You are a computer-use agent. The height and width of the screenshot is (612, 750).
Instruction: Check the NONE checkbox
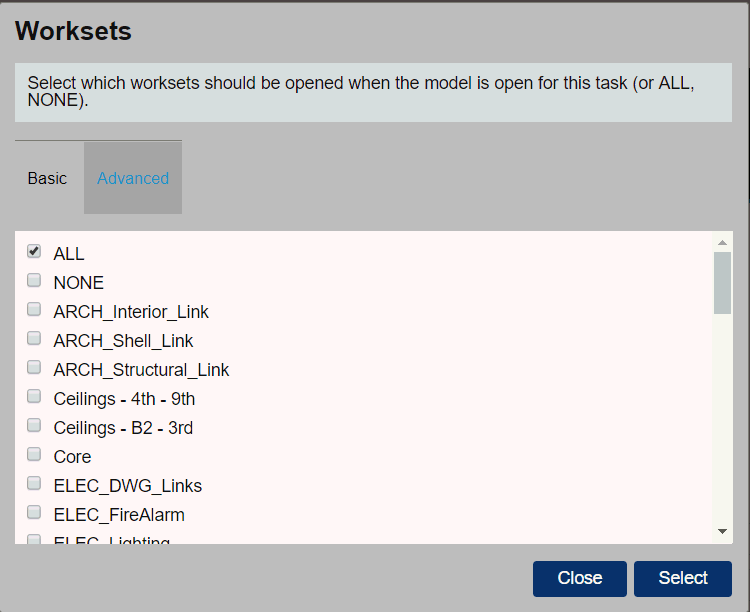tap(34, 280)
